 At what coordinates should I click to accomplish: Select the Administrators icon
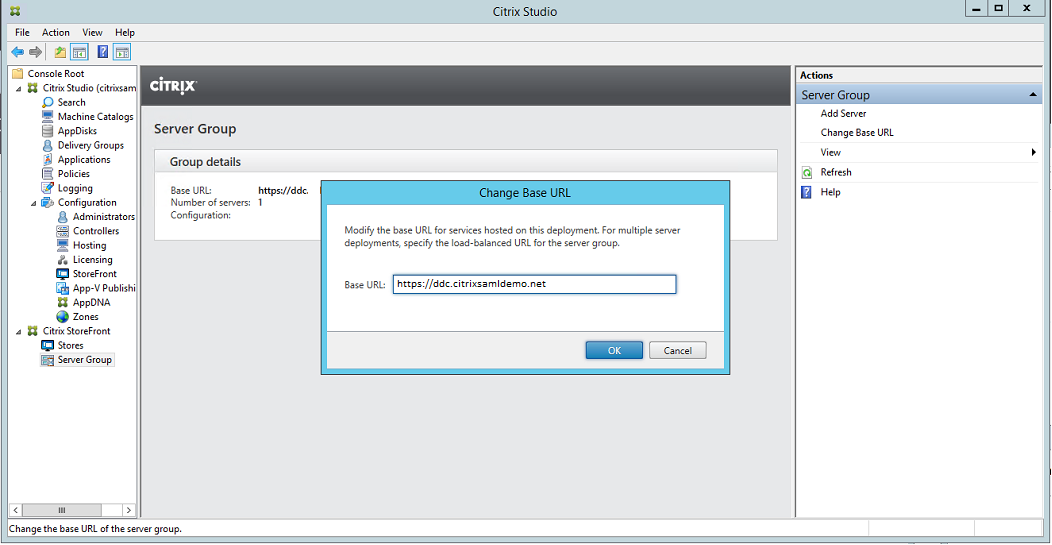pyautogui.click(x=62, y=217)
